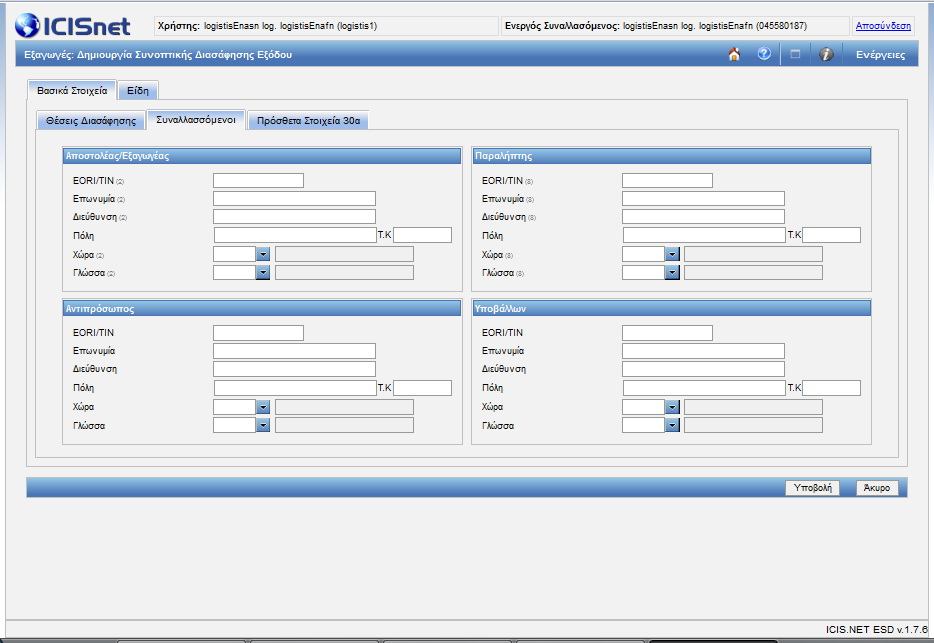Expand Χώρα dropdown in Παραλήπτης
Image resolution: width=934 pixels, height=643 pixels.
pos(672,254)
